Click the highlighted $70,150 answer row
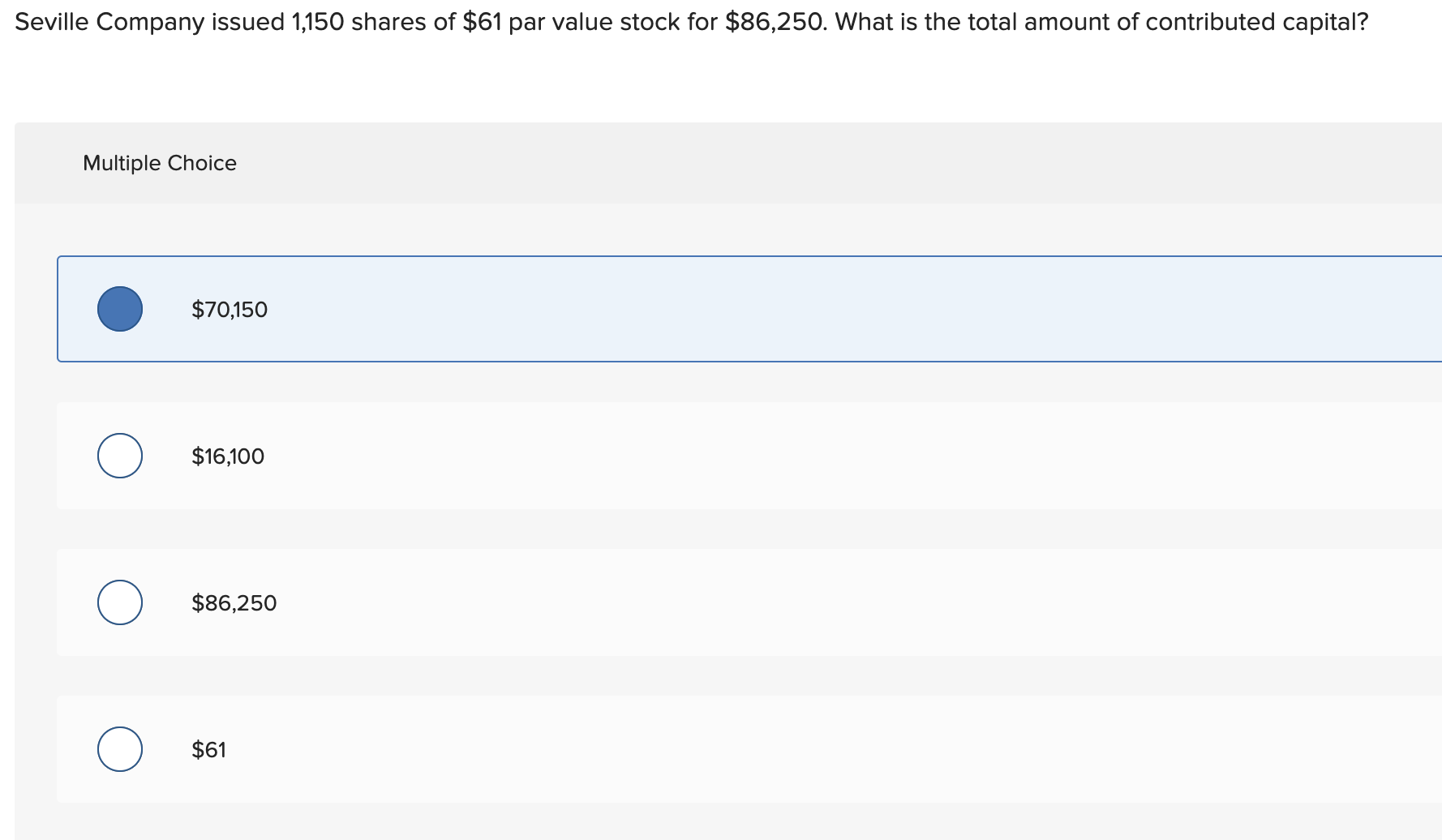Screen dimensions: 1442x840 (568, 308)
